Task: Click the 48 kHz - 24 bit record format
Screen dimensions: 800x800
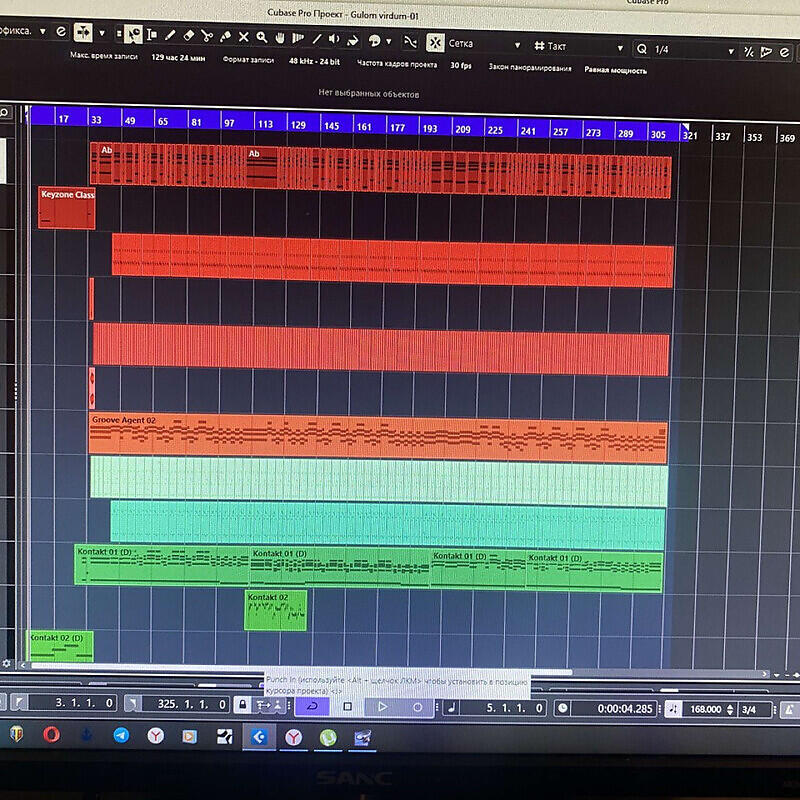Action: pos(314,61)
